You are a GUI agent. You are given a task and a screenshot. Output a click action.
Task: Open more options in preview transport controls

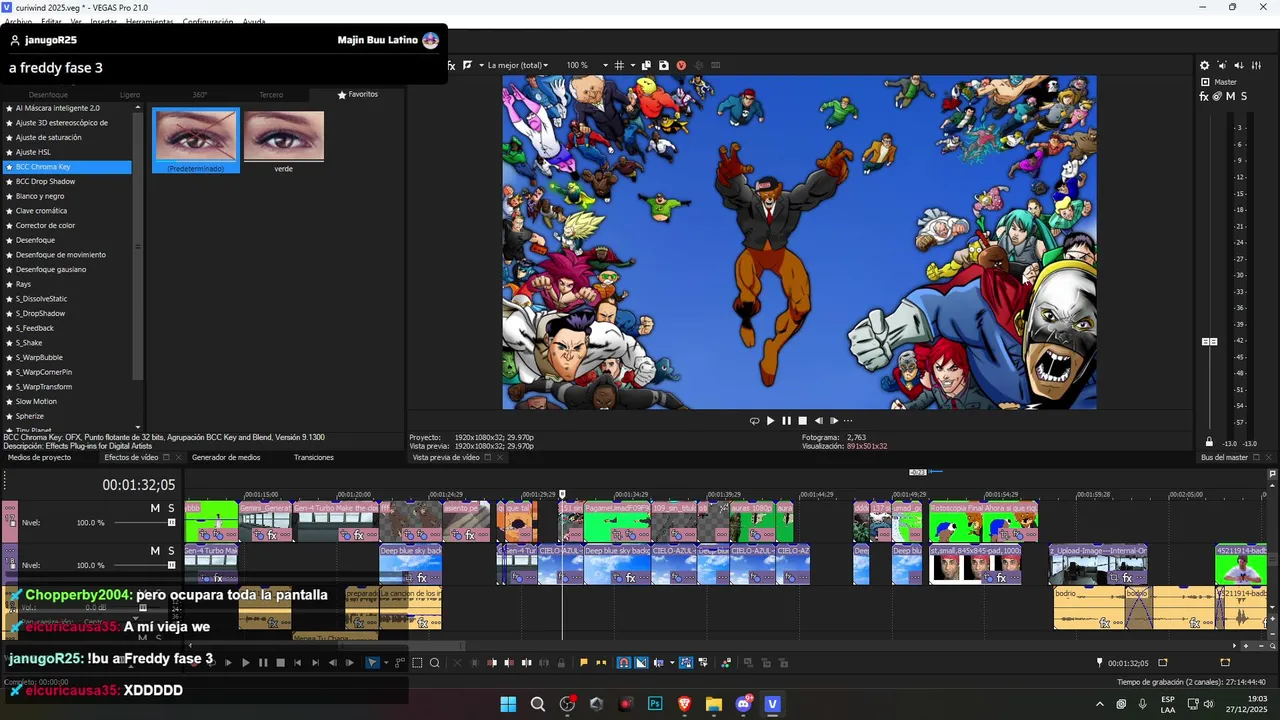coord(849,421)
